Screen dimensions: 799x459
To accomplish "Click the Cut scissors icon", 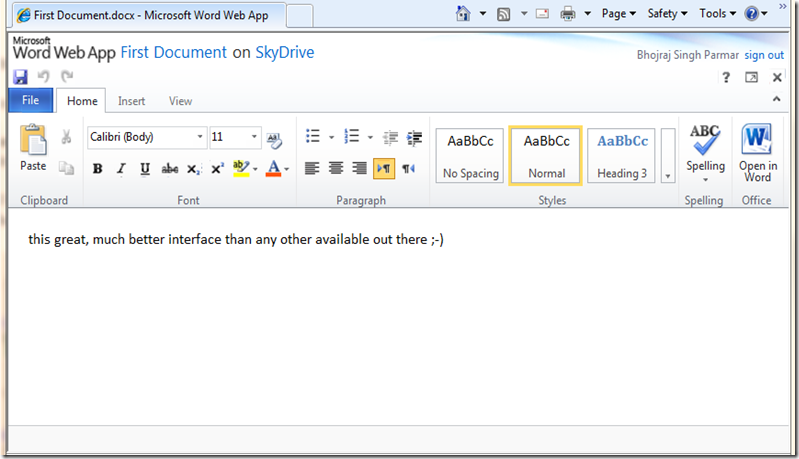I will tap(66, 138).
